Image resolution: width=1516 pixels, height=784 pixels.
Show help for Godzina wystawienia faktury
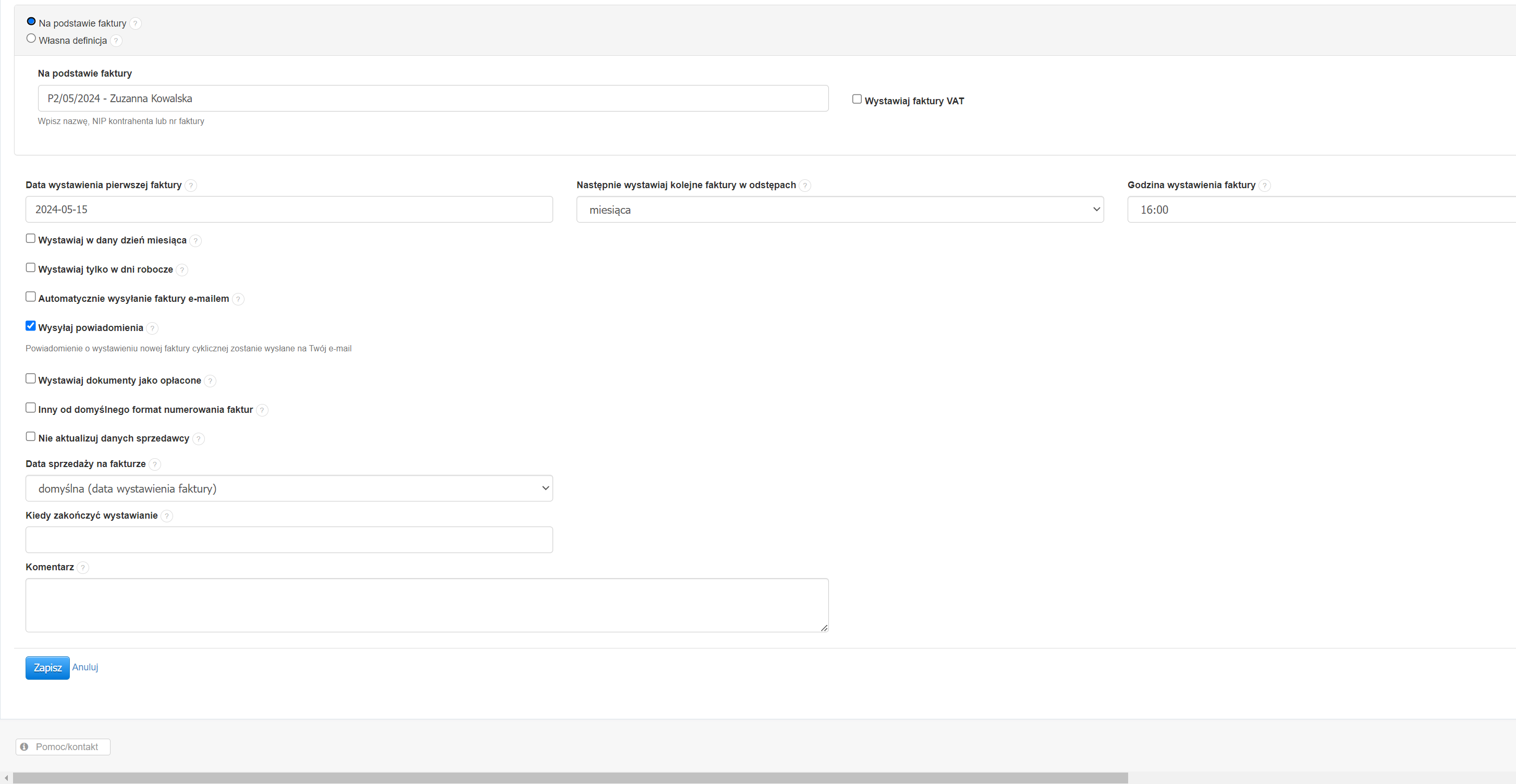click(1265, 186)
